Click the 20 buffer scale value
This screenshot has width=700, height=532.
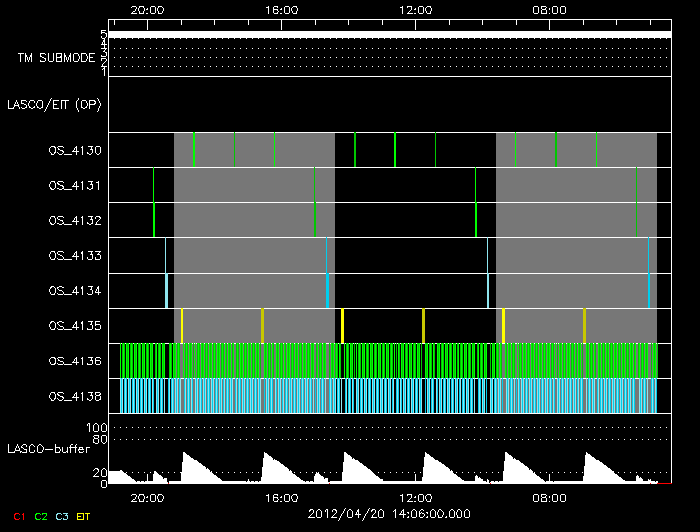point(100,473)
